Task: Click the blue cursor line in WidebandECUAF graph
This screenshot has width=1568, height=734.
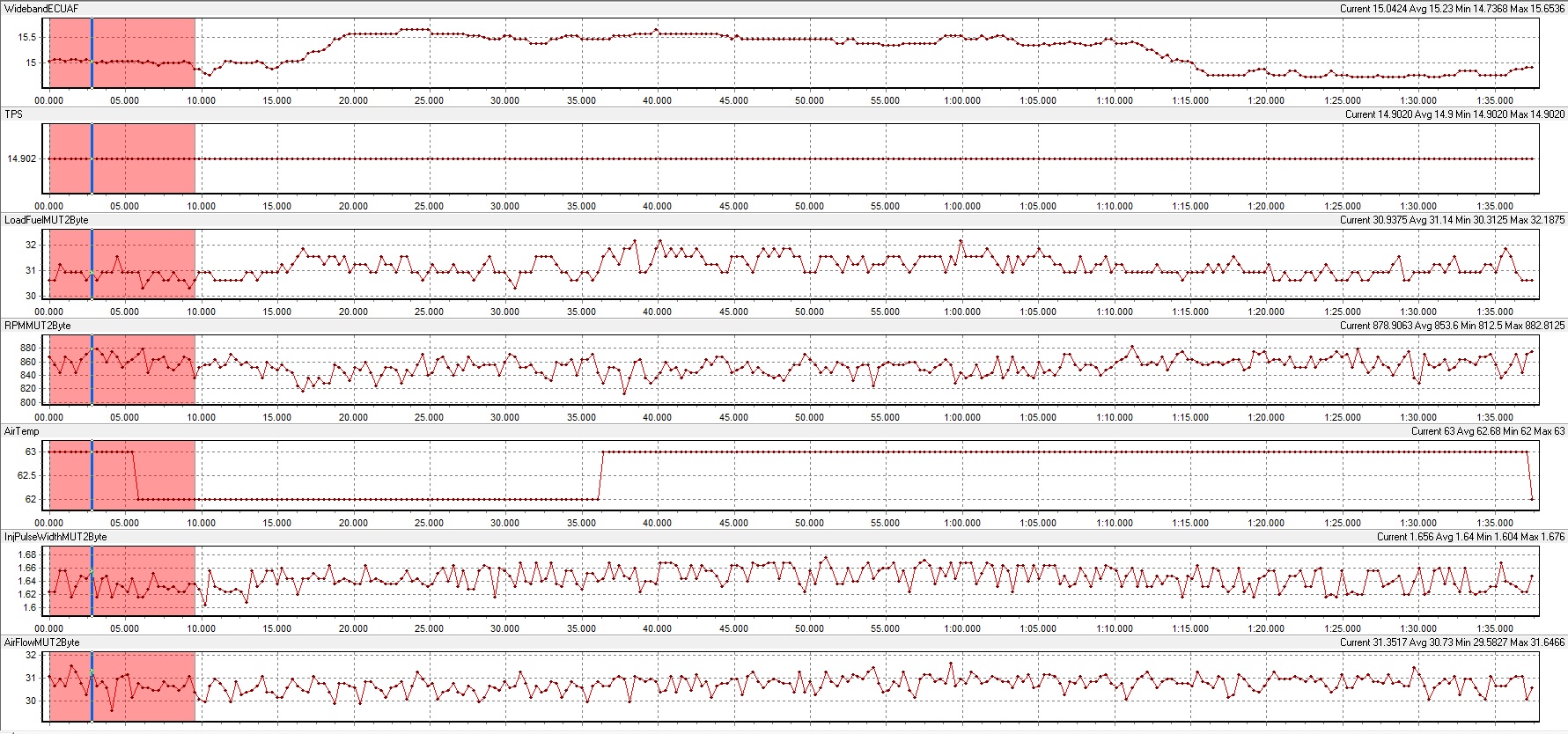Action: 92,53
